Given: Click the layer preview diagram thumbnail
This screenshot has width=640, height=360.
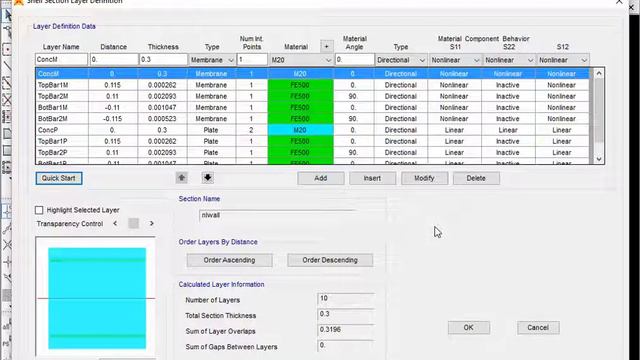Looking at the screenshot, I should tap(97, 298).
